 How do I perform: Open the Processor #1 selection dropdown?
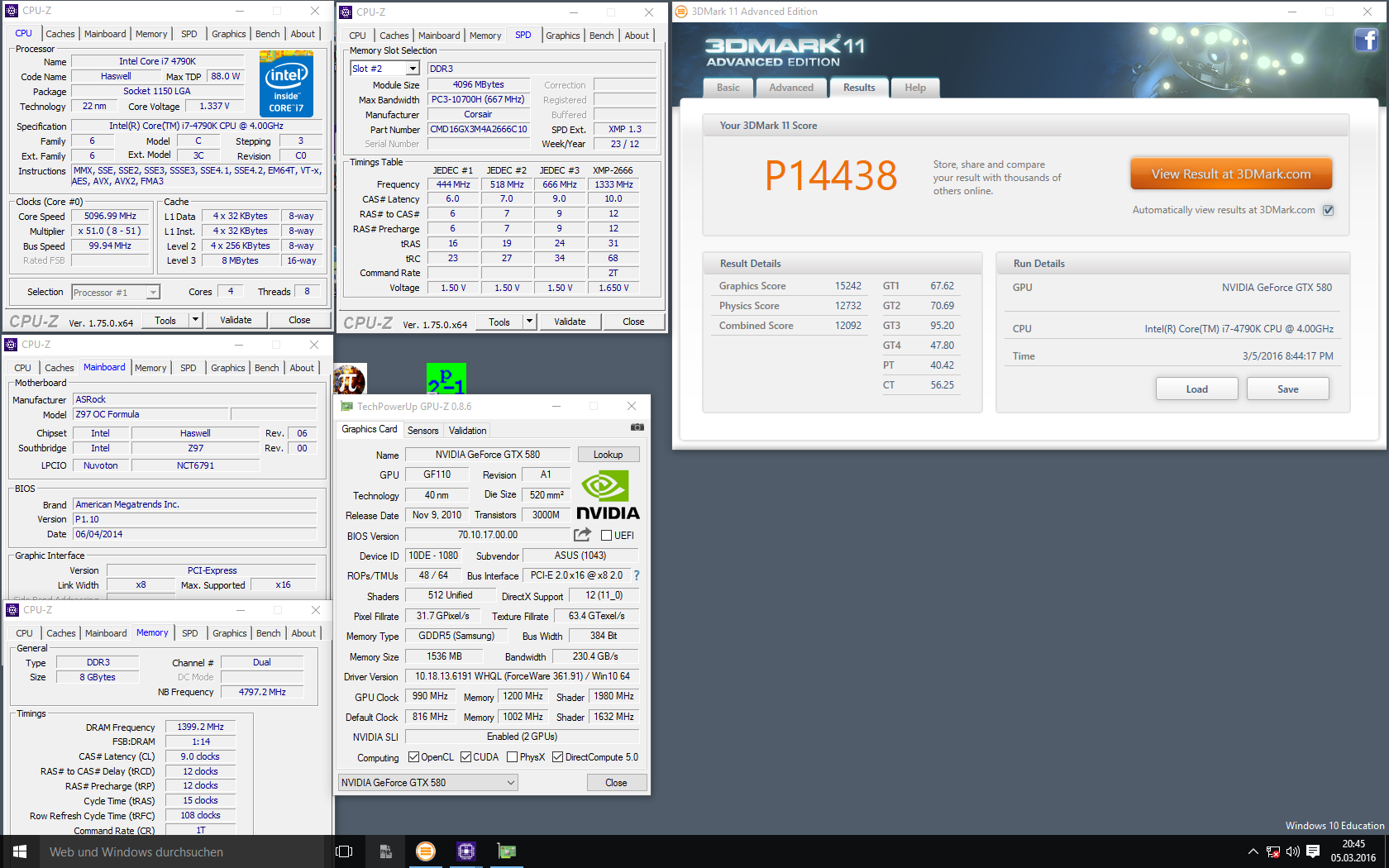pyautogui.click(x=115, y=293)
